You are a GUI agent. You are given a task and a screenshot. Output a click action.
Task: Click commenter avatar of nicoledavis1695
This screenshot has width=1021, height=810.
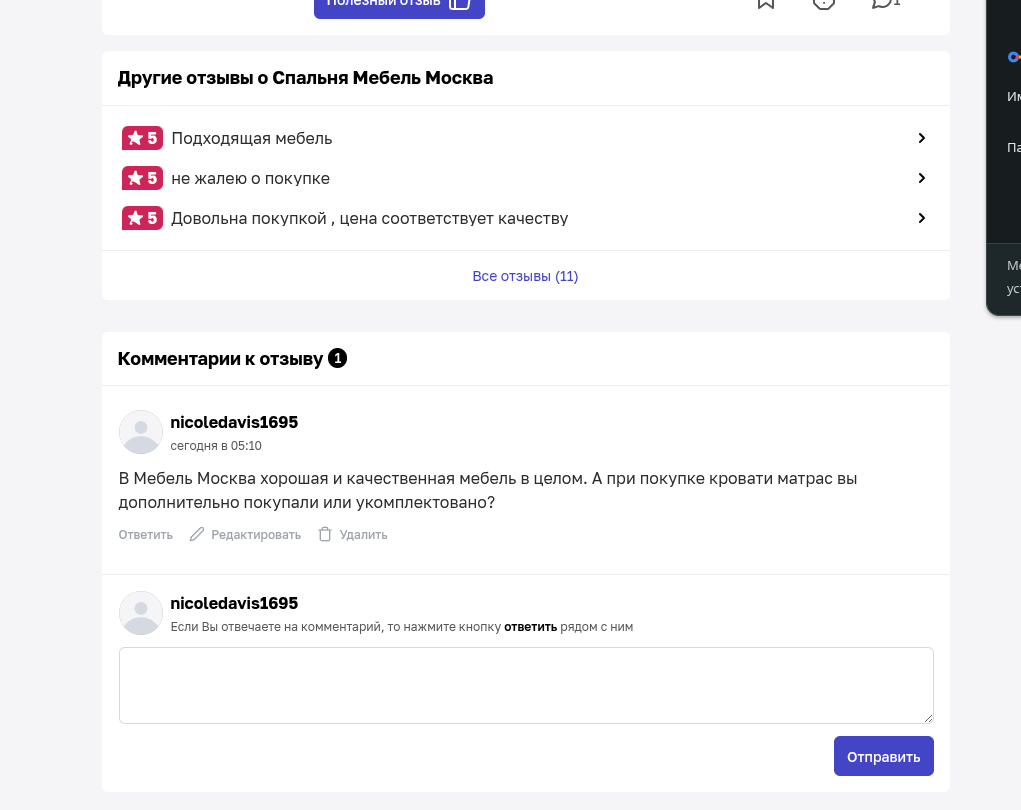point(141,432)
